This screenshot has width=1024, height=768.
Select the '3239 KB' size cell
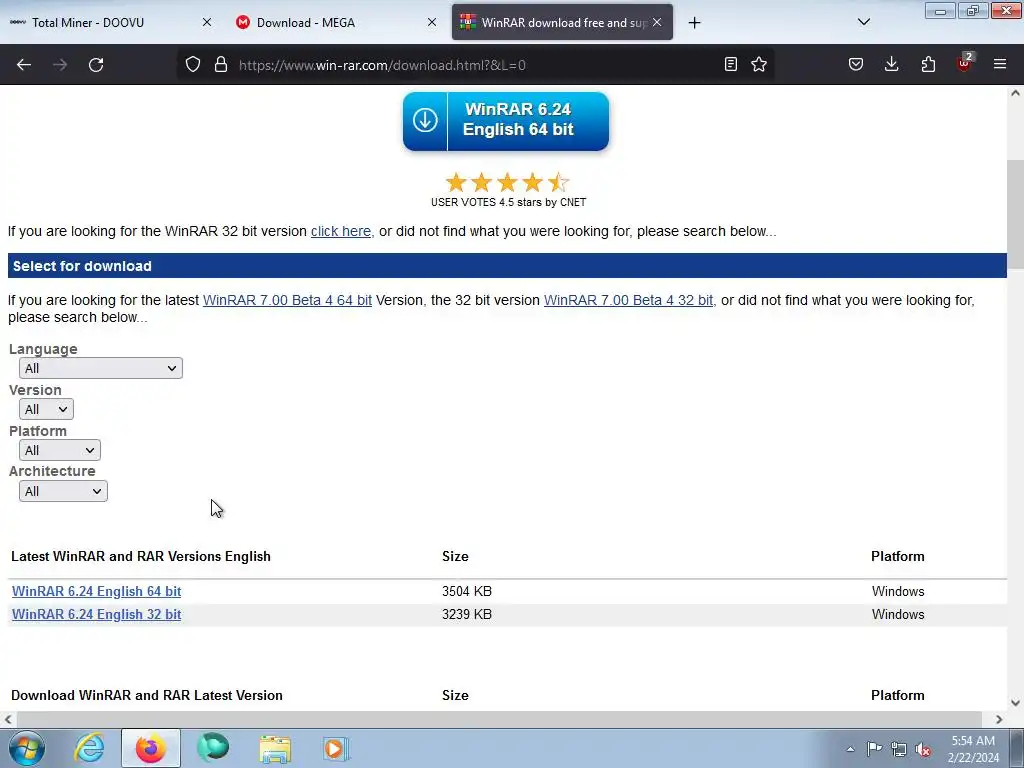[467, 615]
